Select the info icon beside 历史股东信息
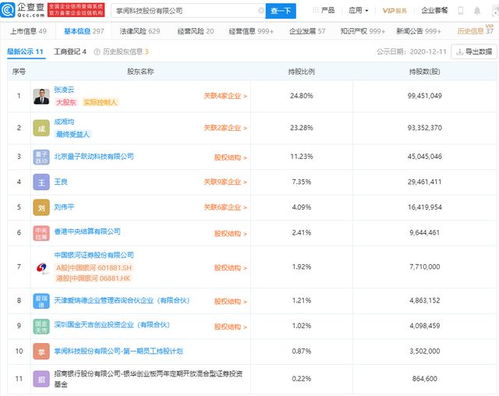The height and width of the screenshot is (396, 499). (97, 52)
